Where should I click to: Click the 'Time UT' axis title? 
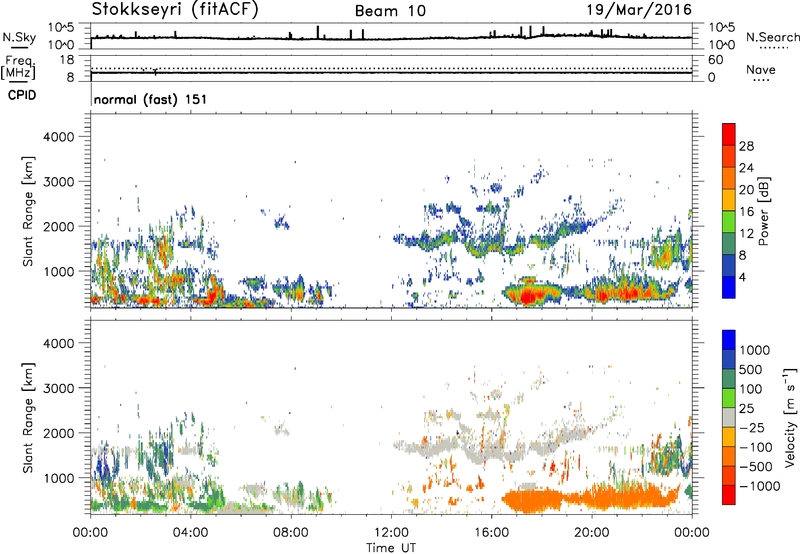point(391,548)
